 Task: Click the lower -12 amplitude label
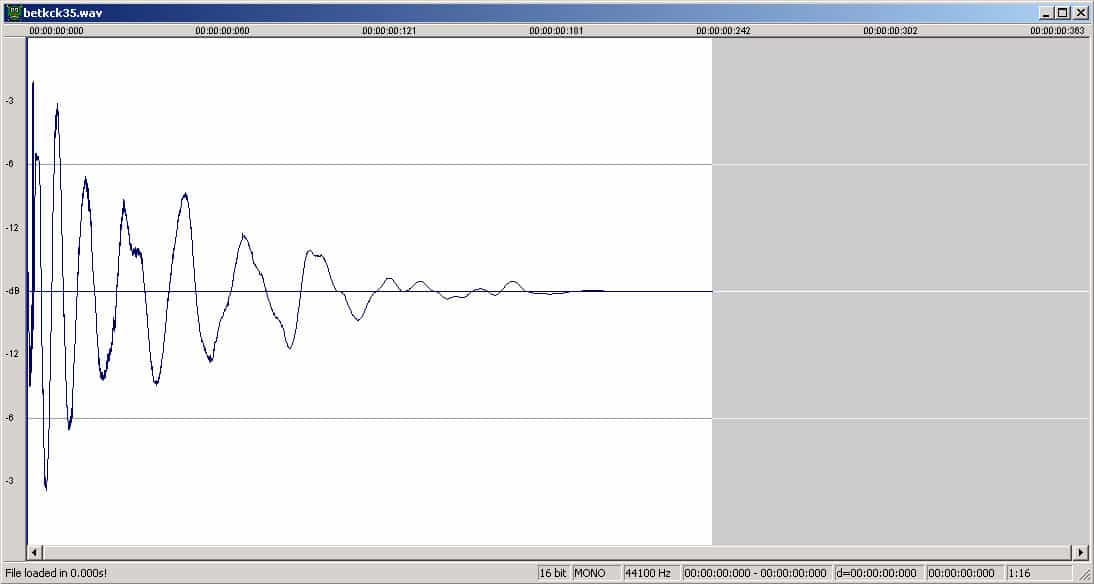11,354
